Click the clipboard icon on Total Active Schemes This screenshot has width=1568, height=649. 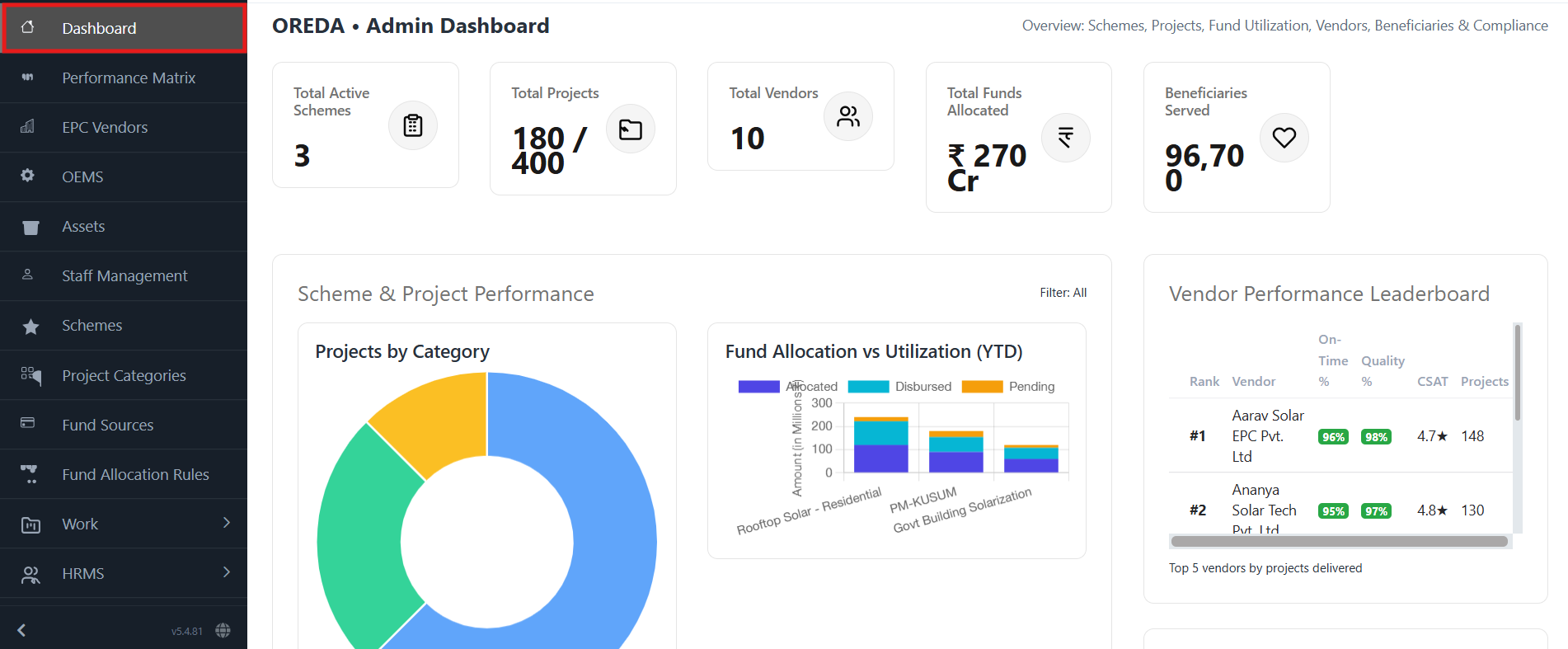coord(412,125)
